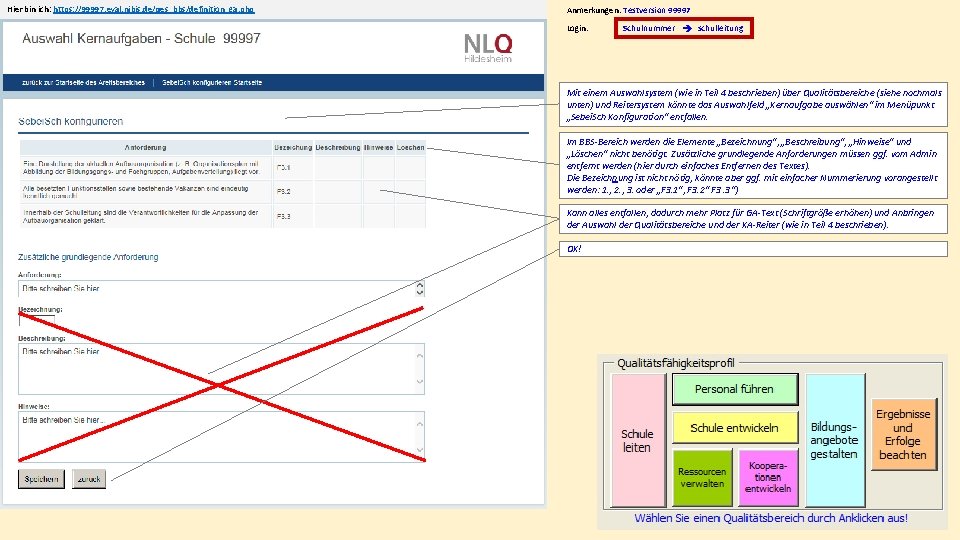Select the 'Schule leiten' quality area
The image size is (960, 540).
tap(638, 440)
